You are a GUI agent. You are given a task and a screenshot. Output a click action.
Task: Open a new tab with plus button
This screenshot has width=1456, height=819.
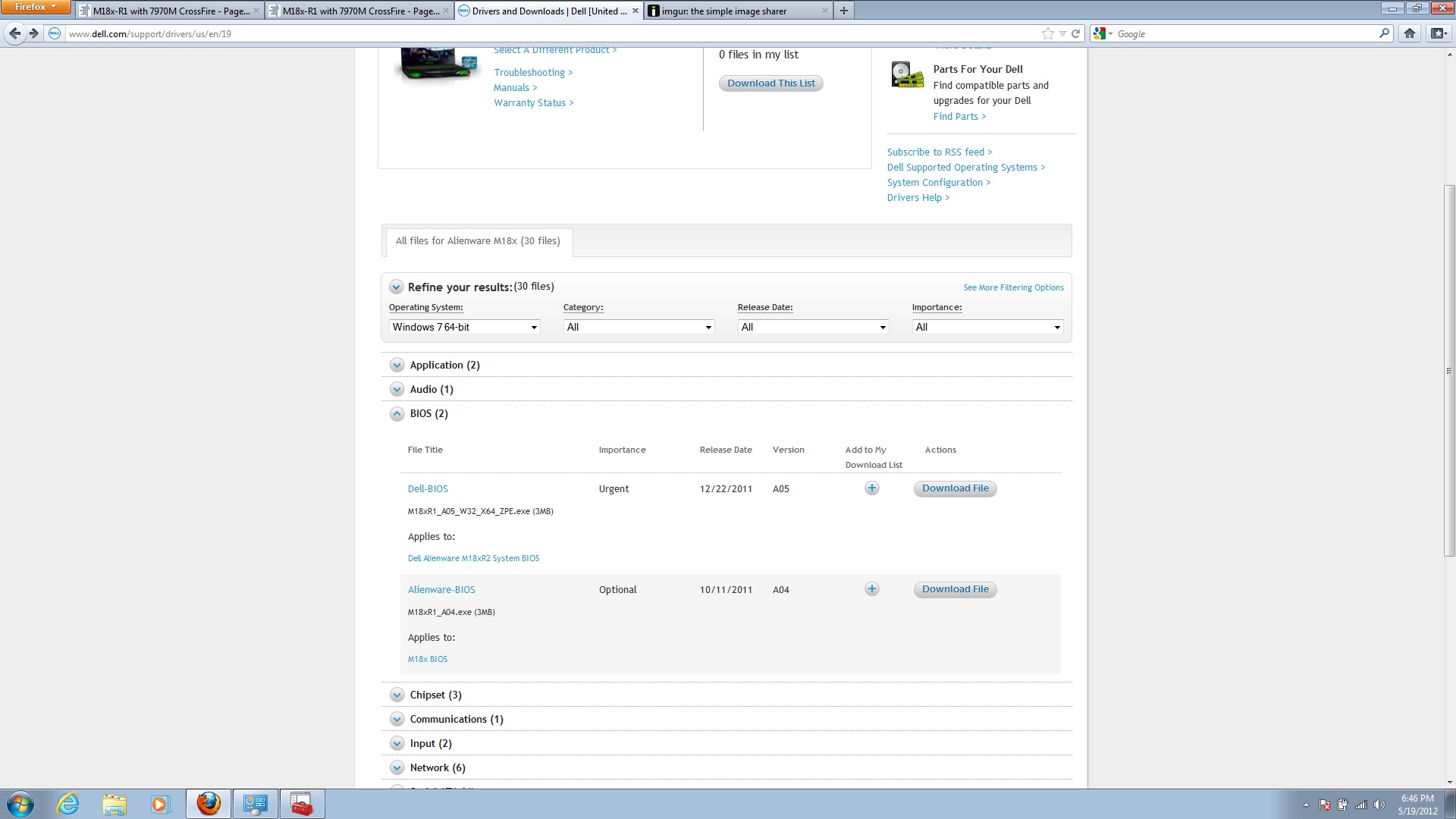click(x=843, y=11)
